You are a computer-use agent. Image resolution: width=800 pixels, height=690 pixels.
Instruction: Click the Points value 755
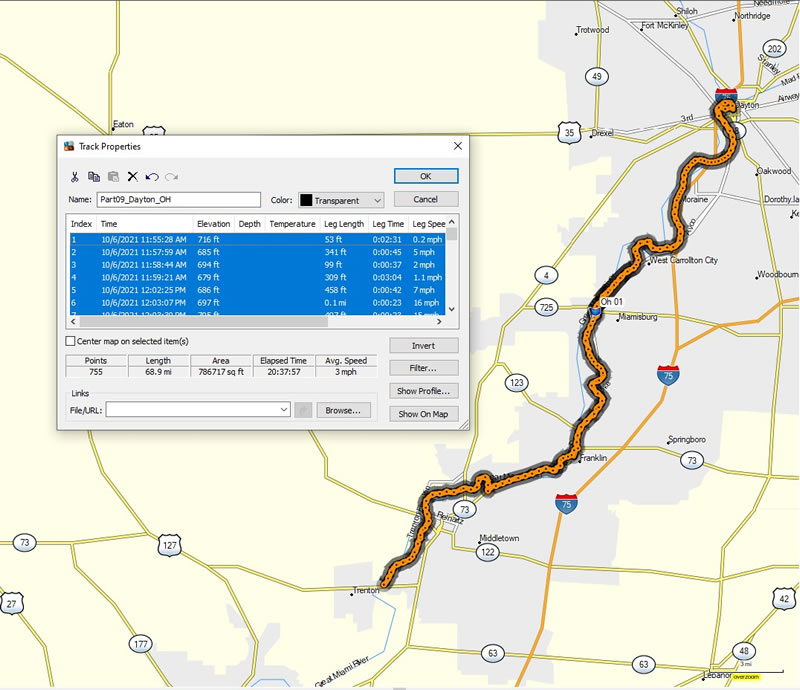(x=96, y=372)
